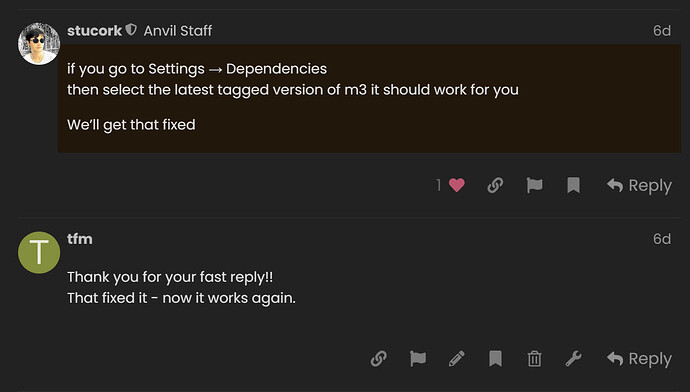Copy link to stucork's post
This screenshot has height=392, width=690.
point(495,185)
